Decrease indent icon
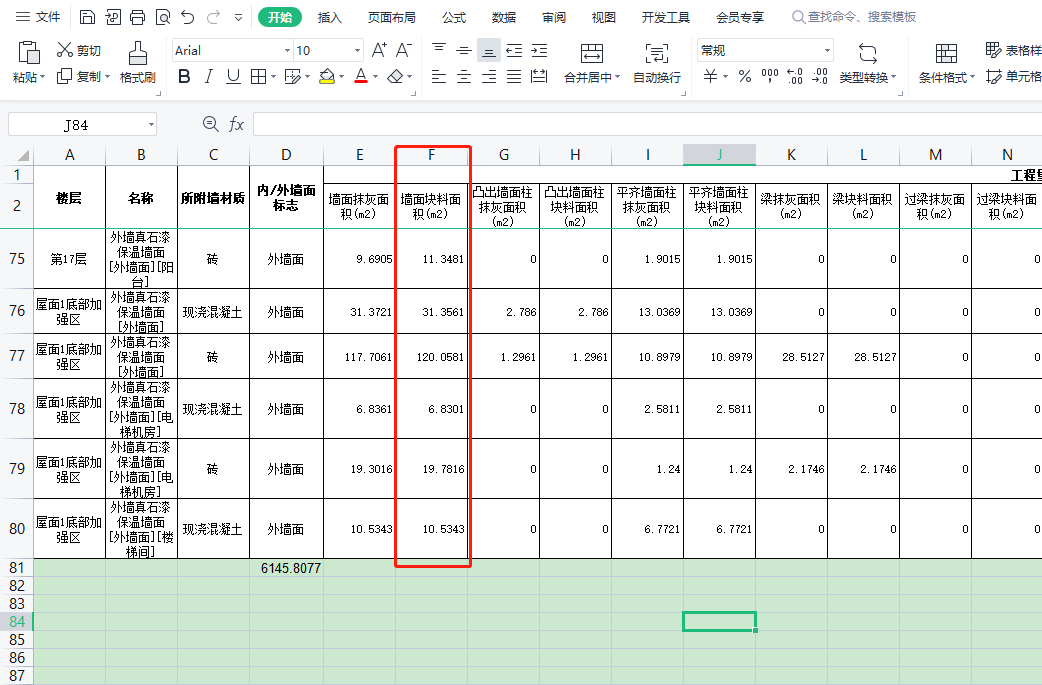Screen dimensions: 1042x685 [x=514, y=50]
